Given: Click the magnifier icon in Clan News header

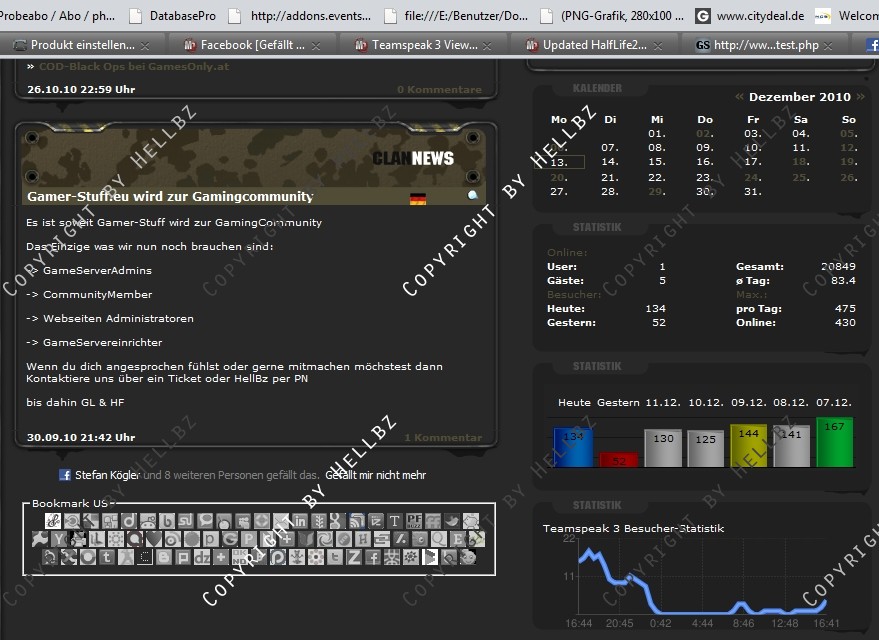Looking at the screenshot, I should pyautogui.click(x=473, y=196).
